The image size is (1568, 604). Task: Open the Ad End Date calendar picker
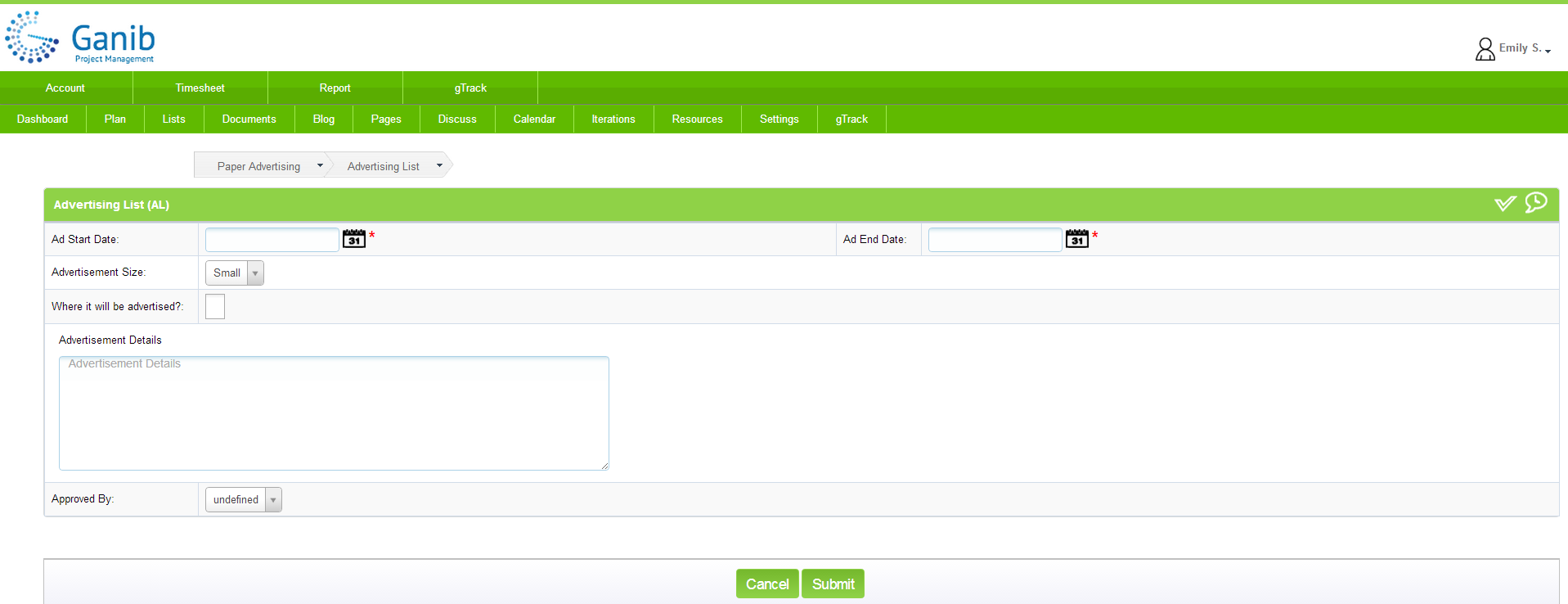point(1076,239)
